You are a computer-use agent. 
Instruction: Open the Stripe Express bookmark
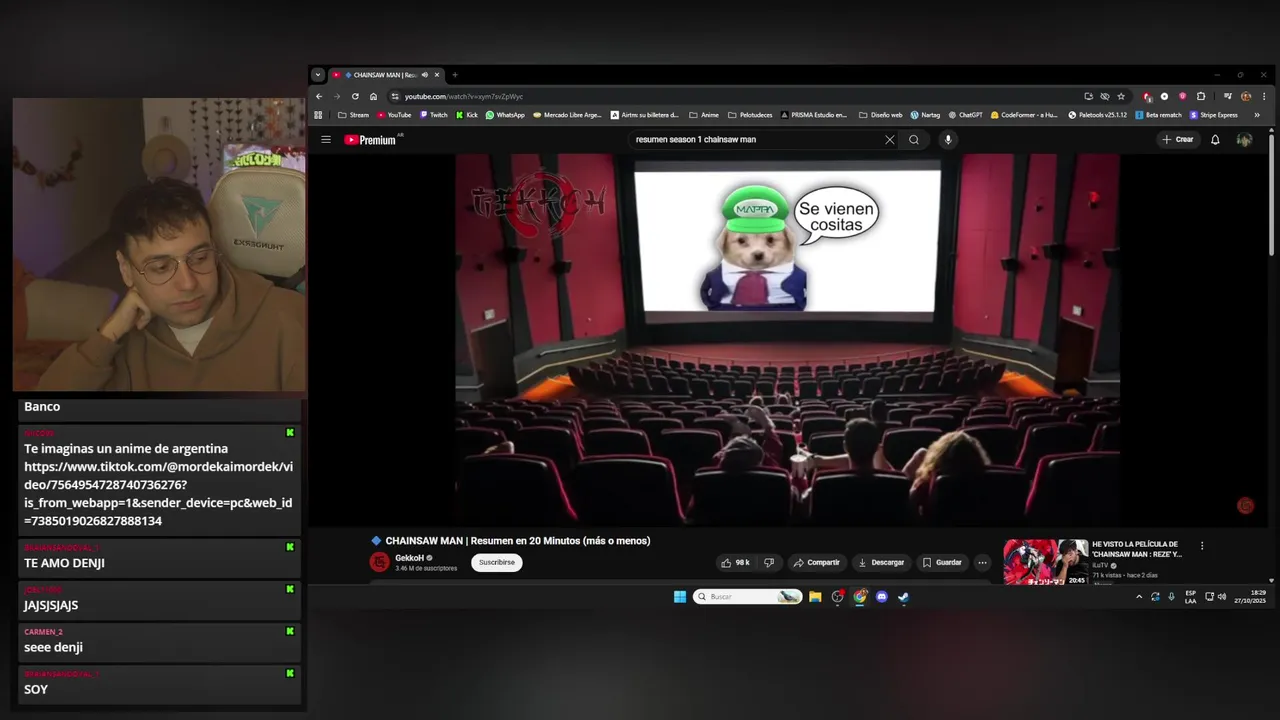[x=1213, y=115]
